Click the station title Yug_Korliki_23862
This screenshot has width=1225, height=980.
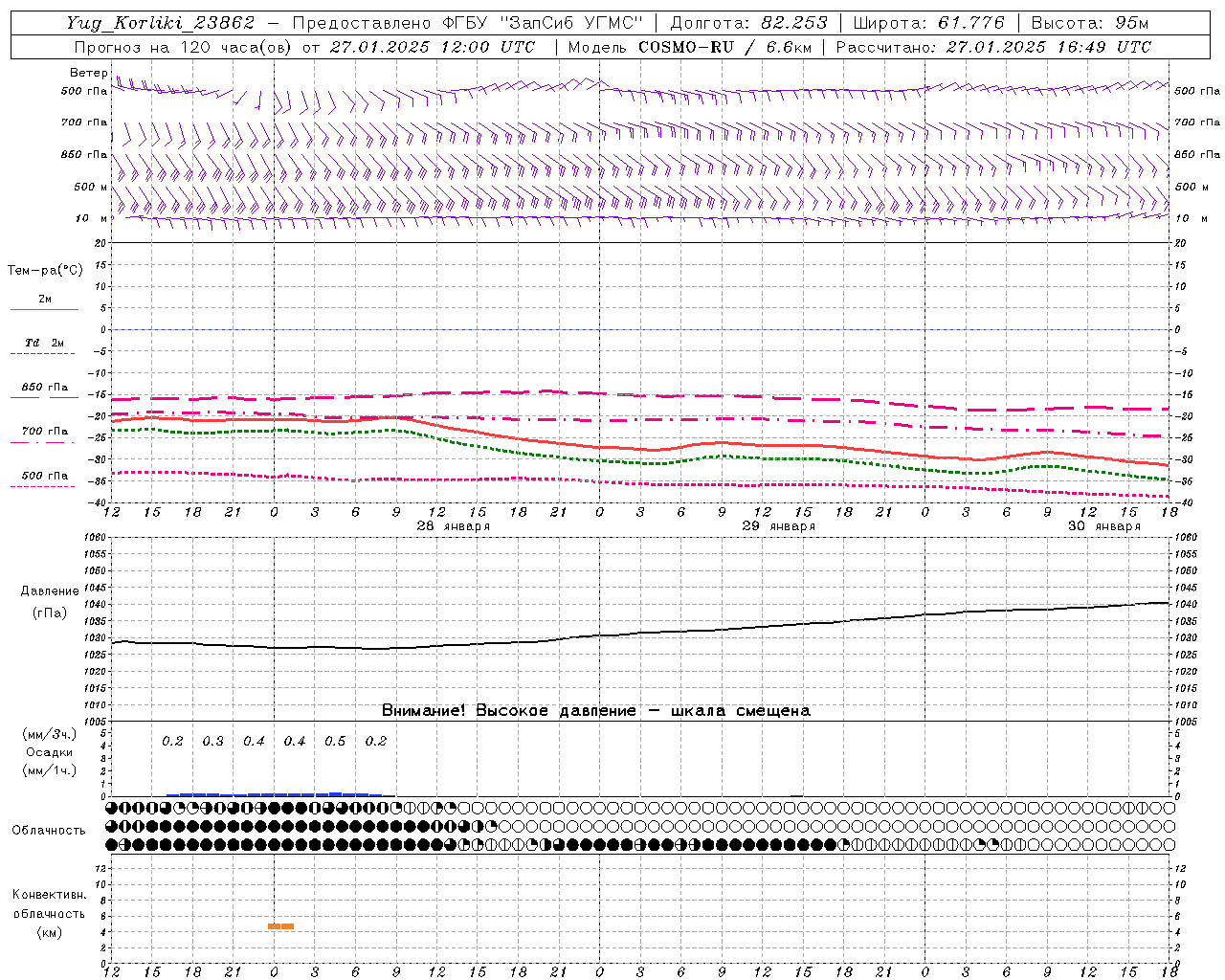tap(161, 24)
